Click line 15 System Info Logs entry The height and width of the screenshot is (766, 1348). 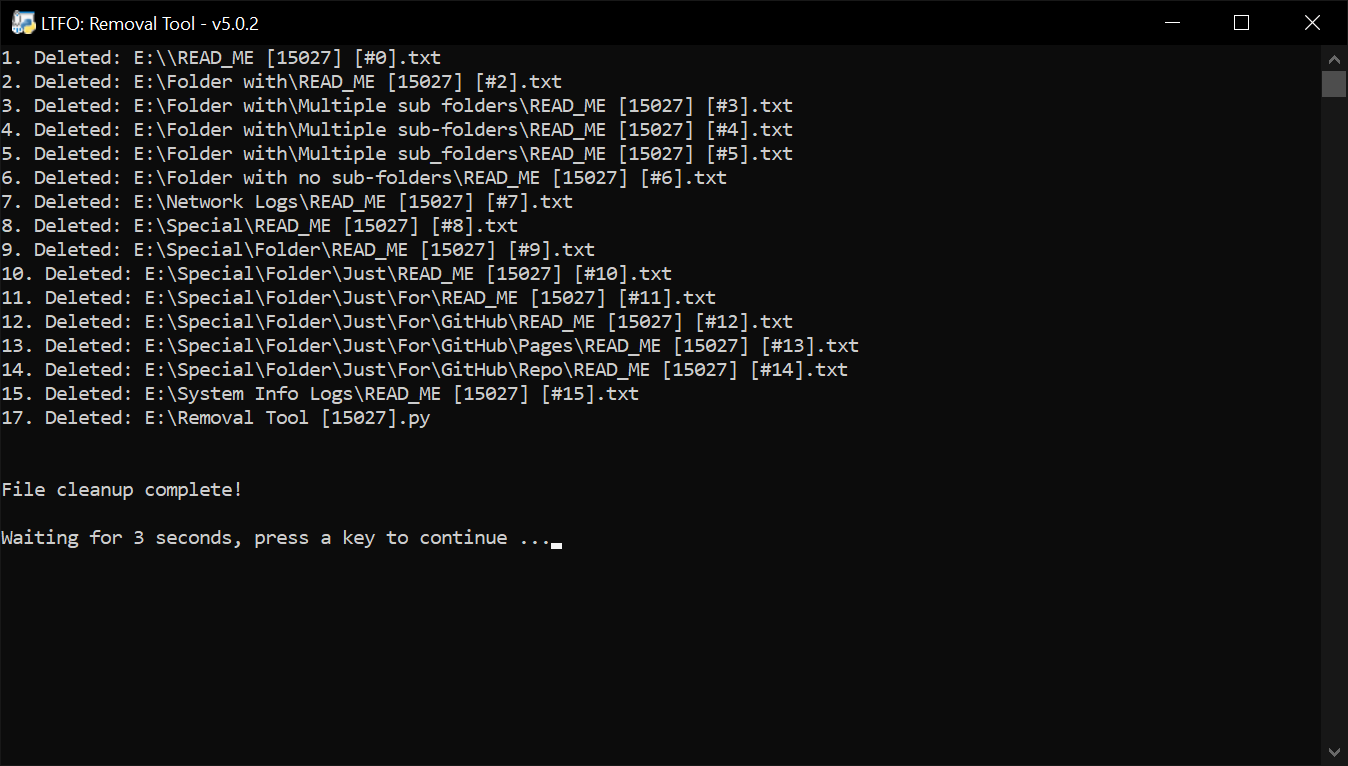pos(320,394)
